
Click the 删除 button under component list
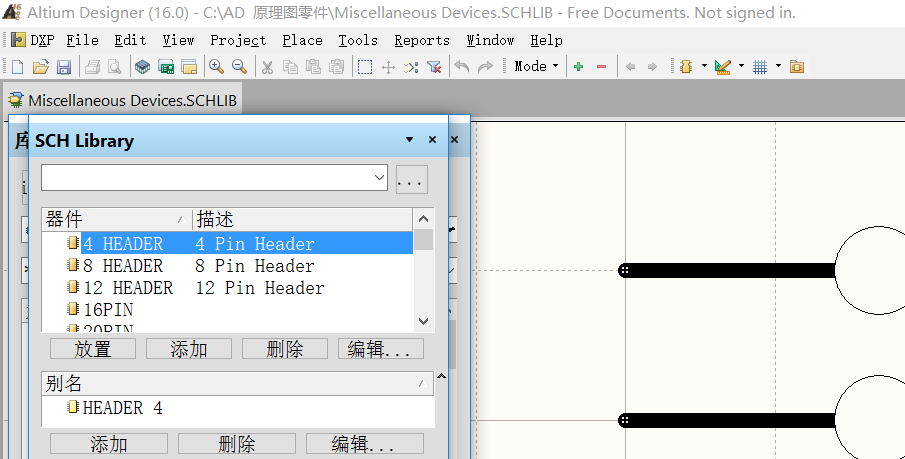click(x=285, y=349)
